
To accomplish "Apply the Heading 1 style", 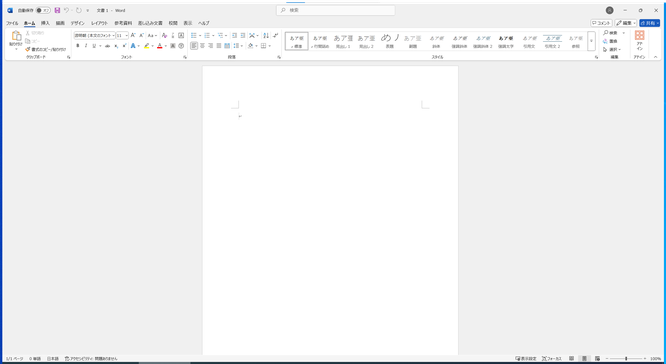I will [343, 41].
